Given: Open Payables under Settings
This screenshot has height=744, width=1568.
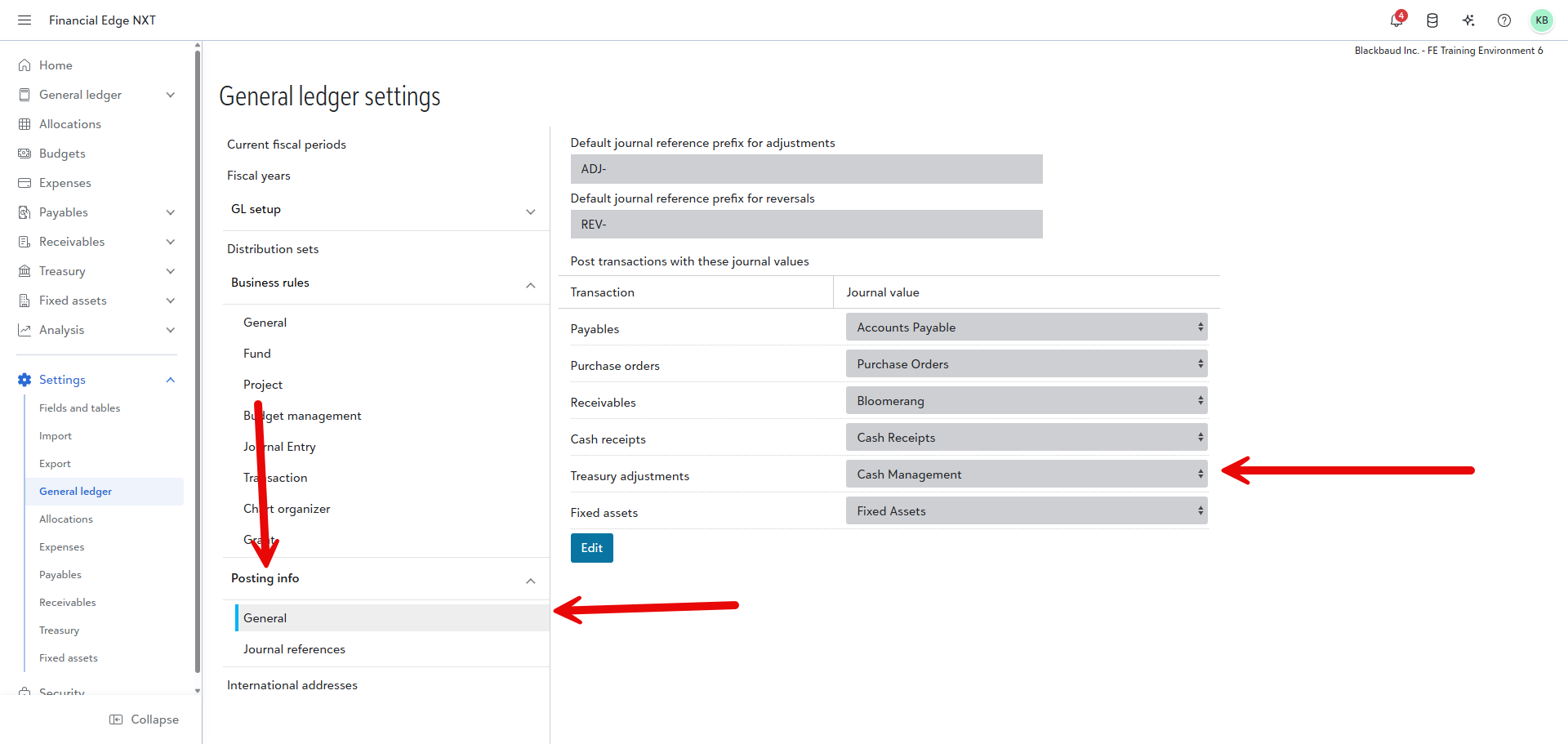Looking at the screenshot, I should [60, 575].
